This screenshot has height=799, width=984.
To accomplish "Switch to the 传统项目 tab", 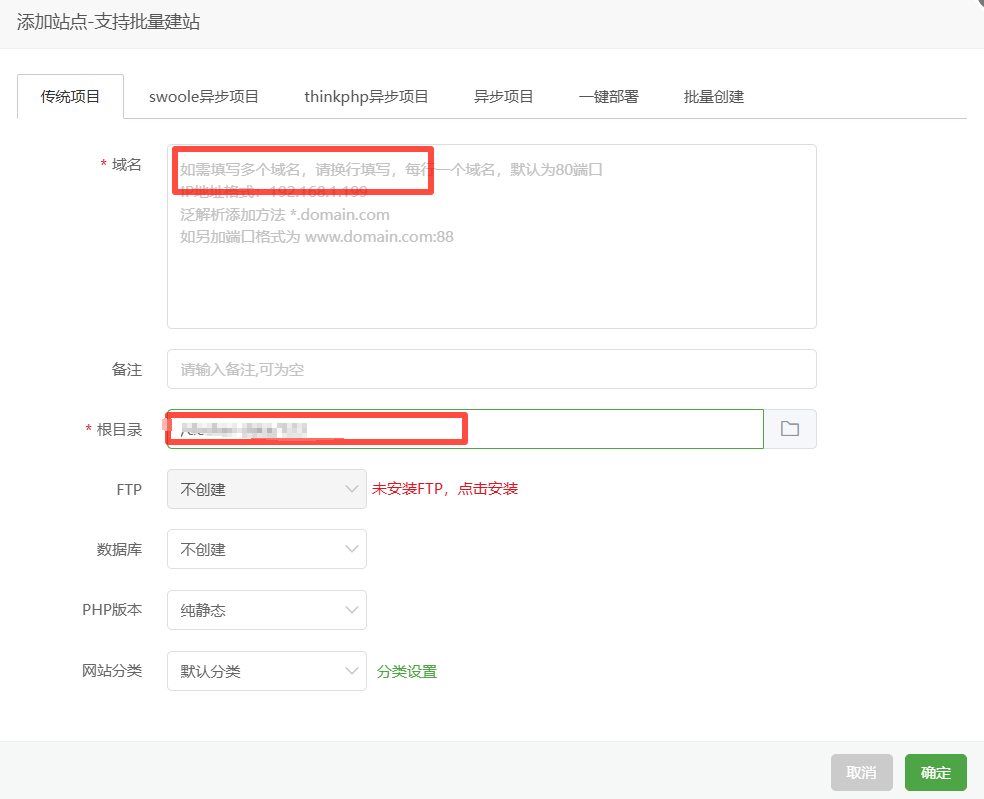I will [x=71, y=97].
